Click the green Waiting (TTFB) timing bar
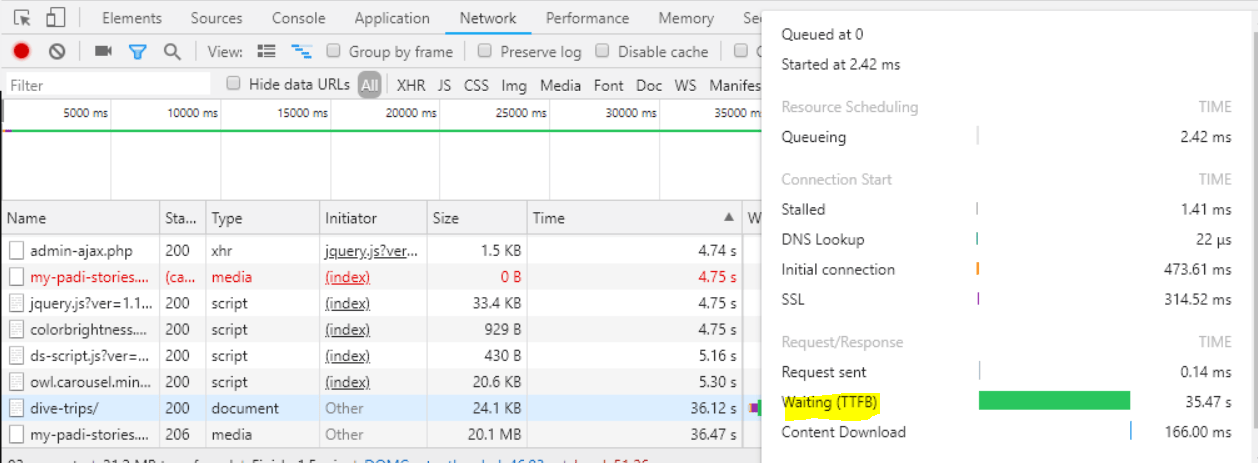Screen dimensions: 1258x463 point(1054,401)
